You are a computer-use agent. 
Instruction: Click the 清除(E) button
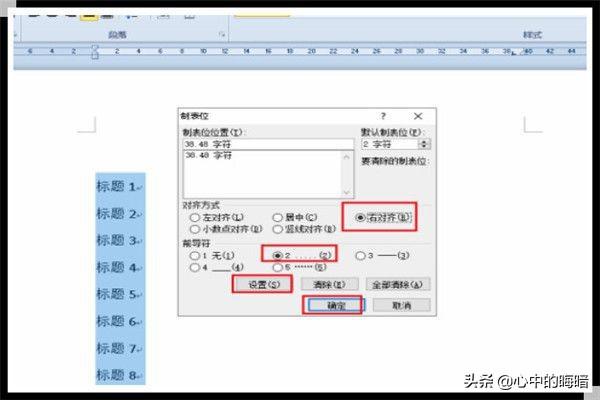[329, 284]
